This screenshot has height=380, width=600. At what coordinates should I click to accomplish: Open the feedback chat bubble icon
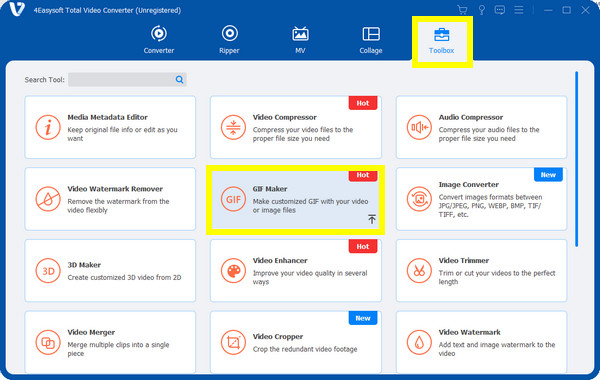click(499, 10)
